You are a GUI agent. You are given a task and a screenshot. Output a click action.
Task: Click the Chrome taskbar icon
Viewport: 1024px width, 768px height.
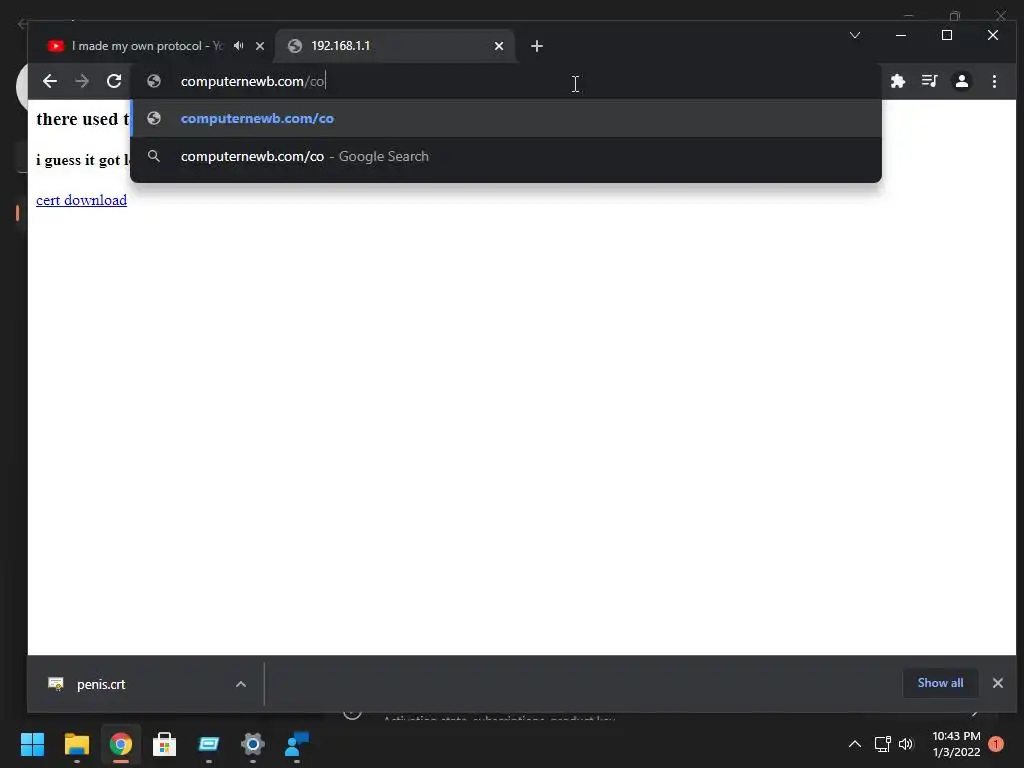pyautogui.click(x=121, y=744)
